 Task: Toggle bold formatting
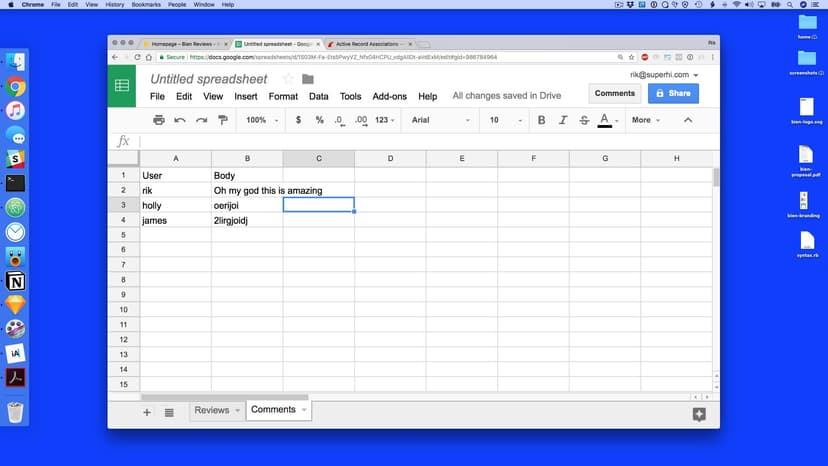point(541,120)
